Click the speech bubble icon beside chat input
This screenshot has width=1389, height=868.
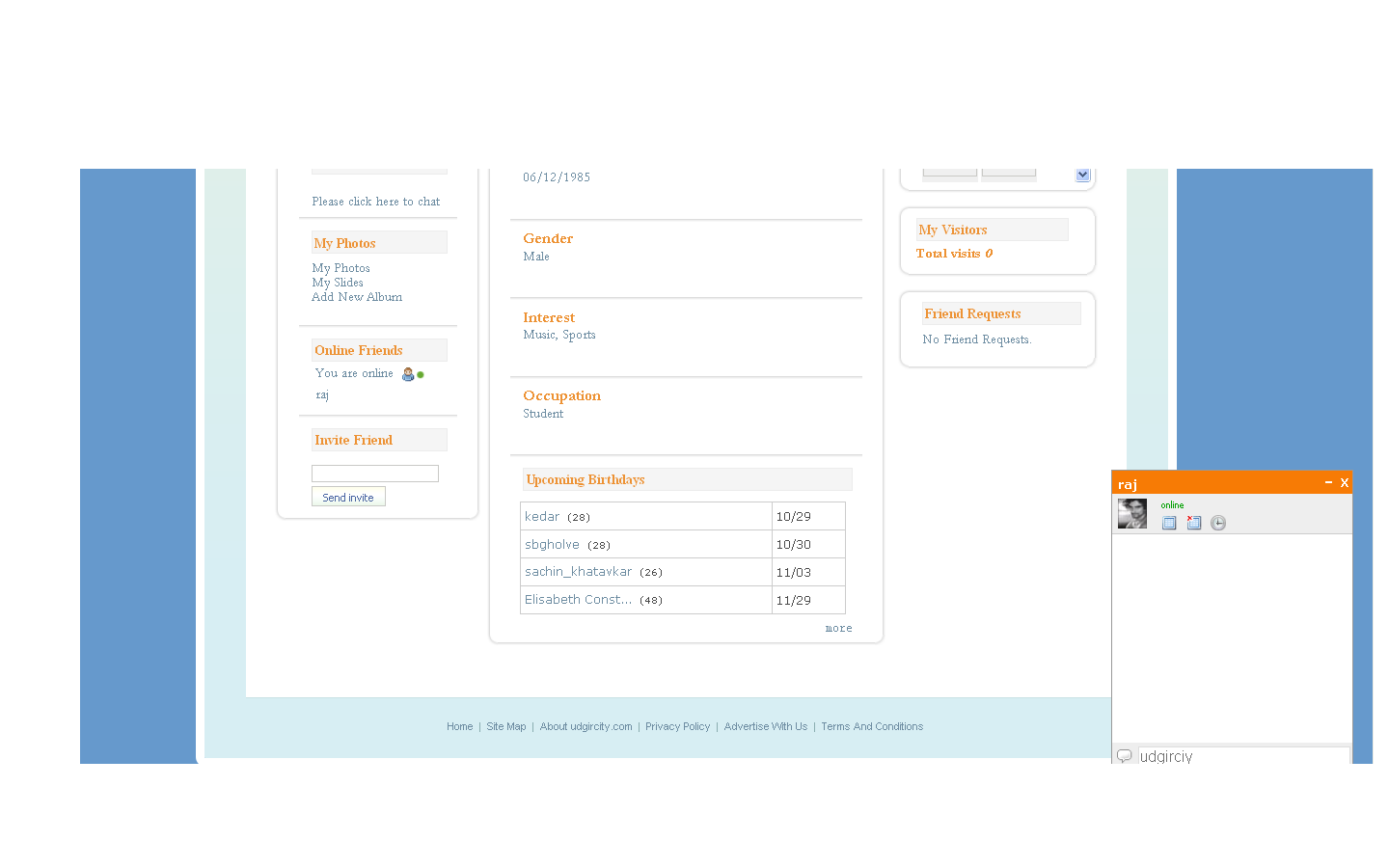1124,756
